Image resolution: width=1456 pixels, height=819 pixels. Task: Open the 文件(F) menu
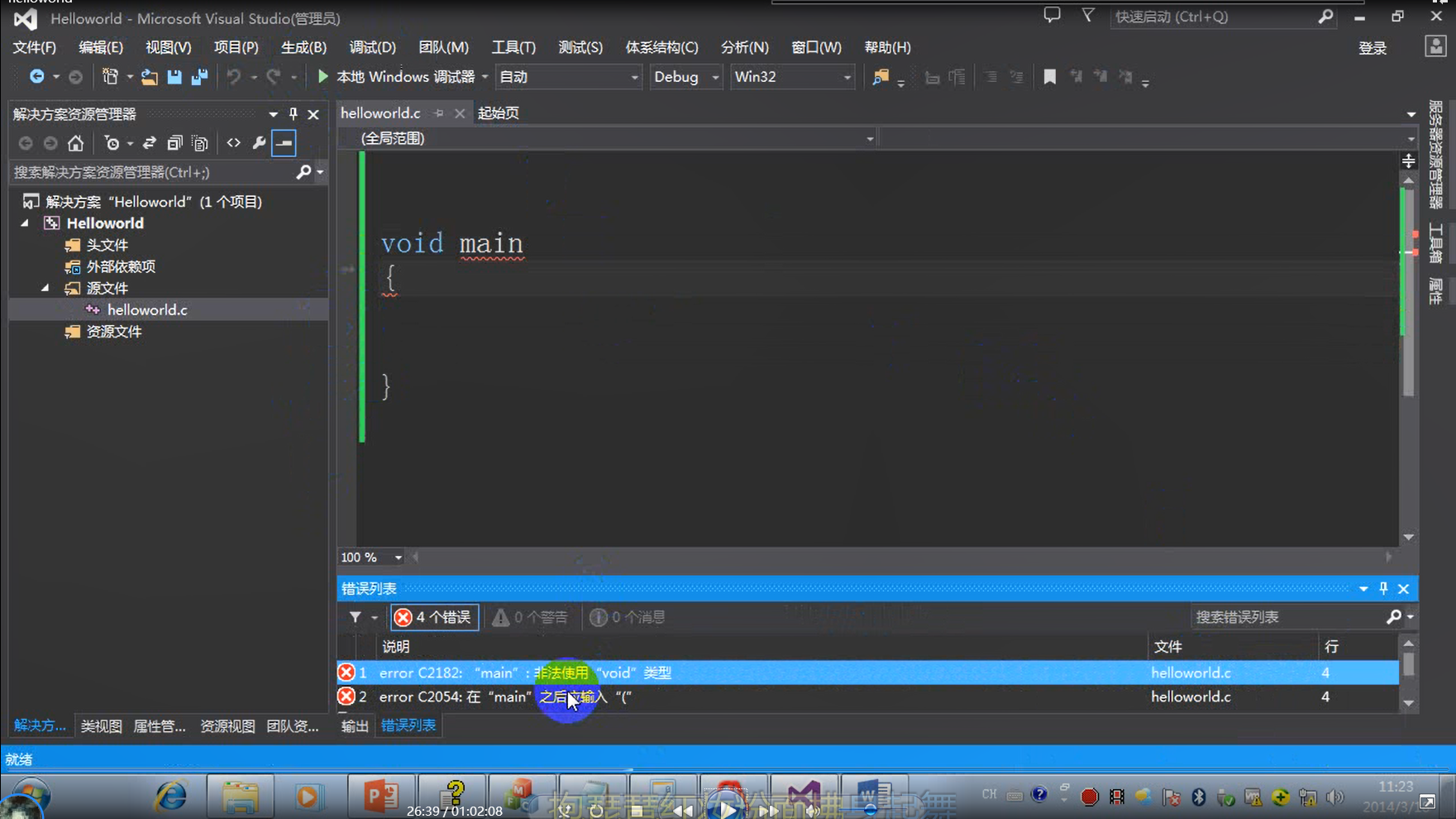(34, 47)
